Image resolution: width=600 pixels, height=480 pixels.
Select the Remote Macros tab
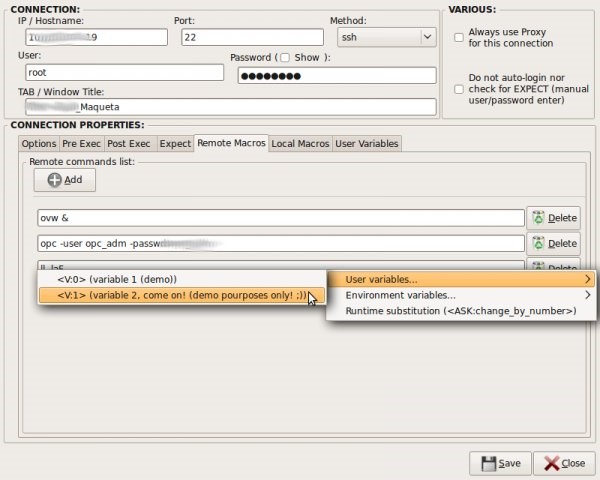(x=231, y=143)
